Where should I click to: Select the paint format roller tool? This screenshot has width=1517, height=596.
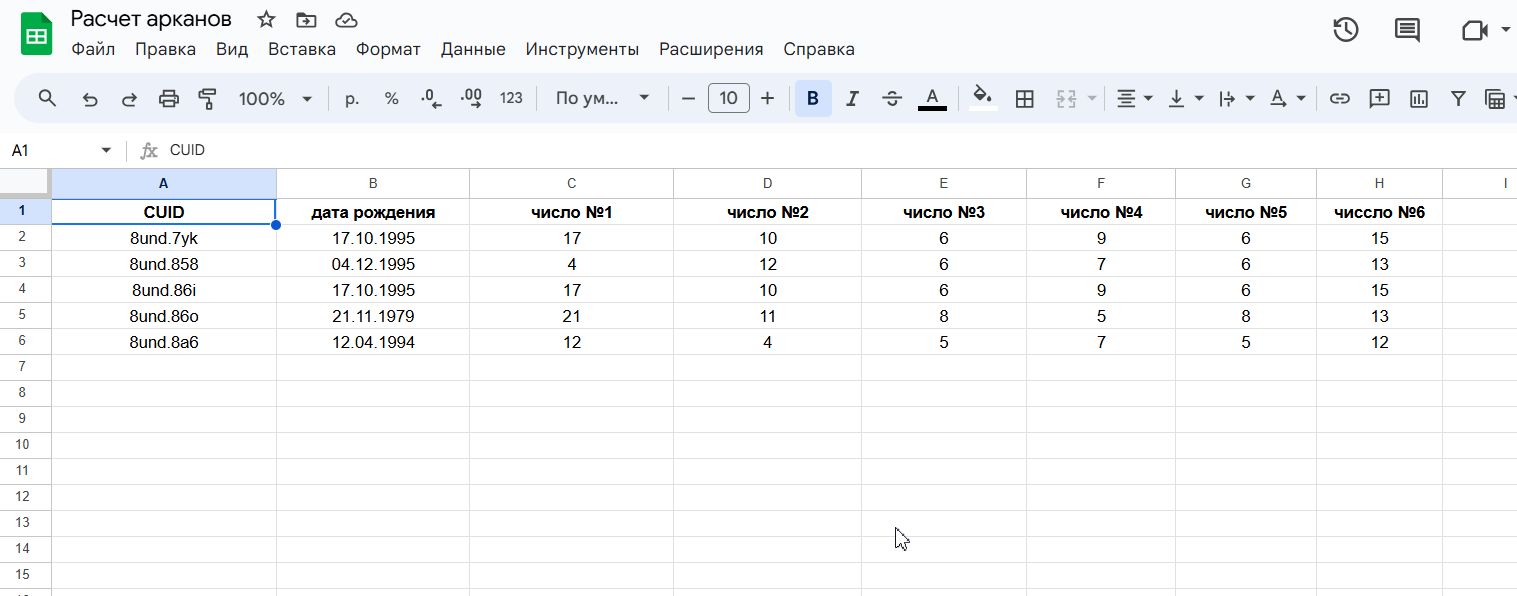pyautogui.click(x=208, y=98)
